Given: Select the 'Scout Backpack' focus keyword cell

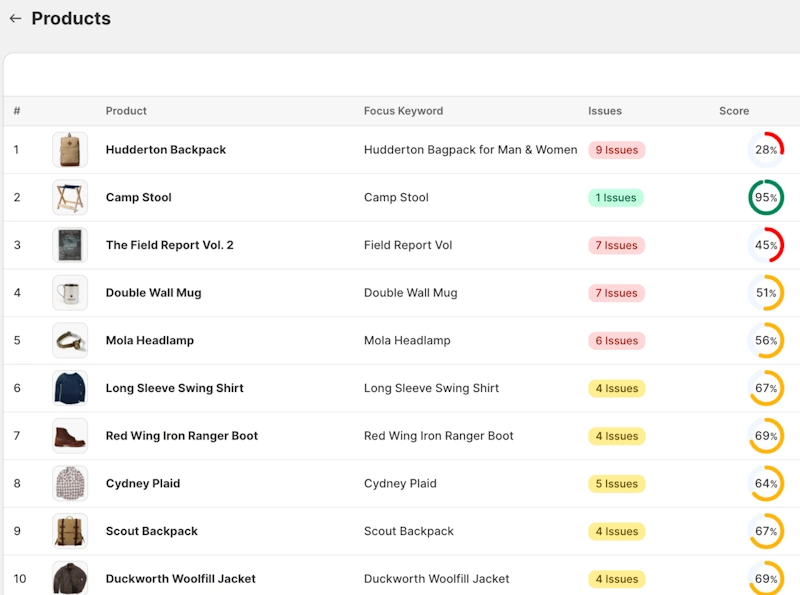Looking at the screenshot, I should pos(409,531).
